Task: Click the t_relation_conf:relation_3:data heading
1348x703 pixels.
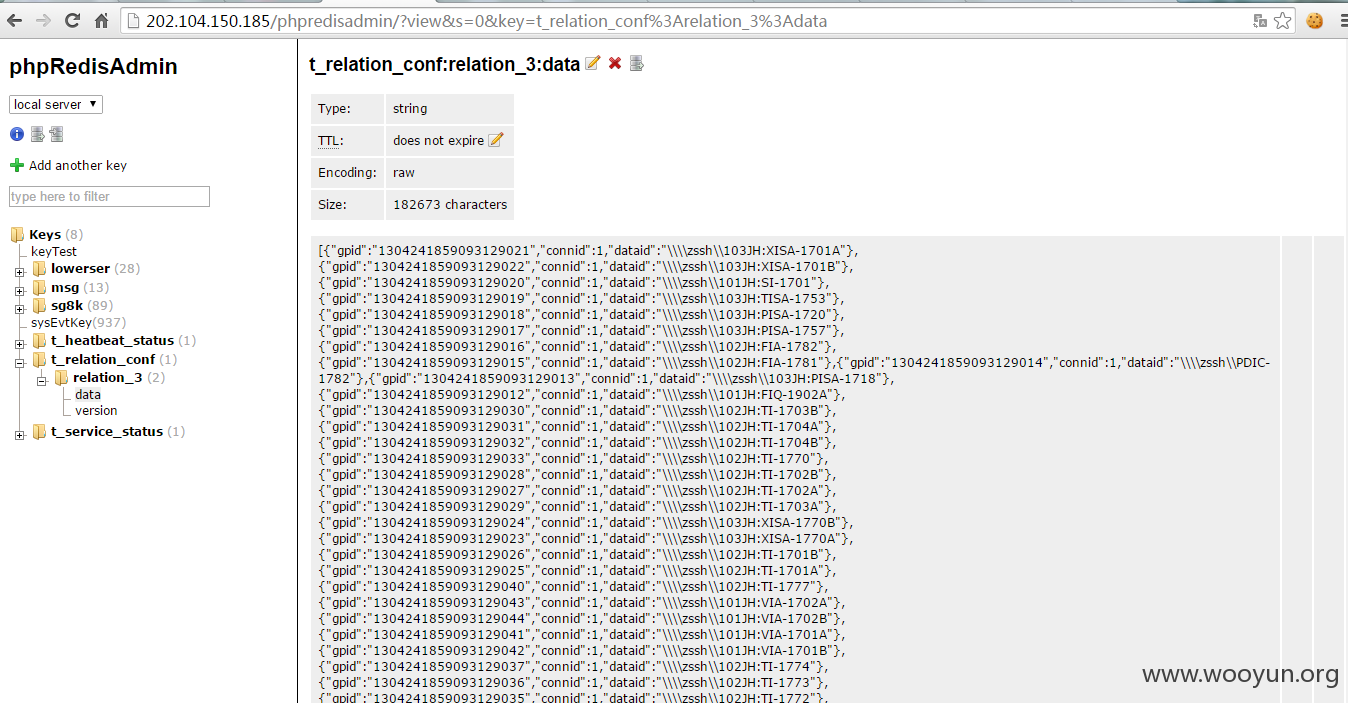Action: [444, 64]
